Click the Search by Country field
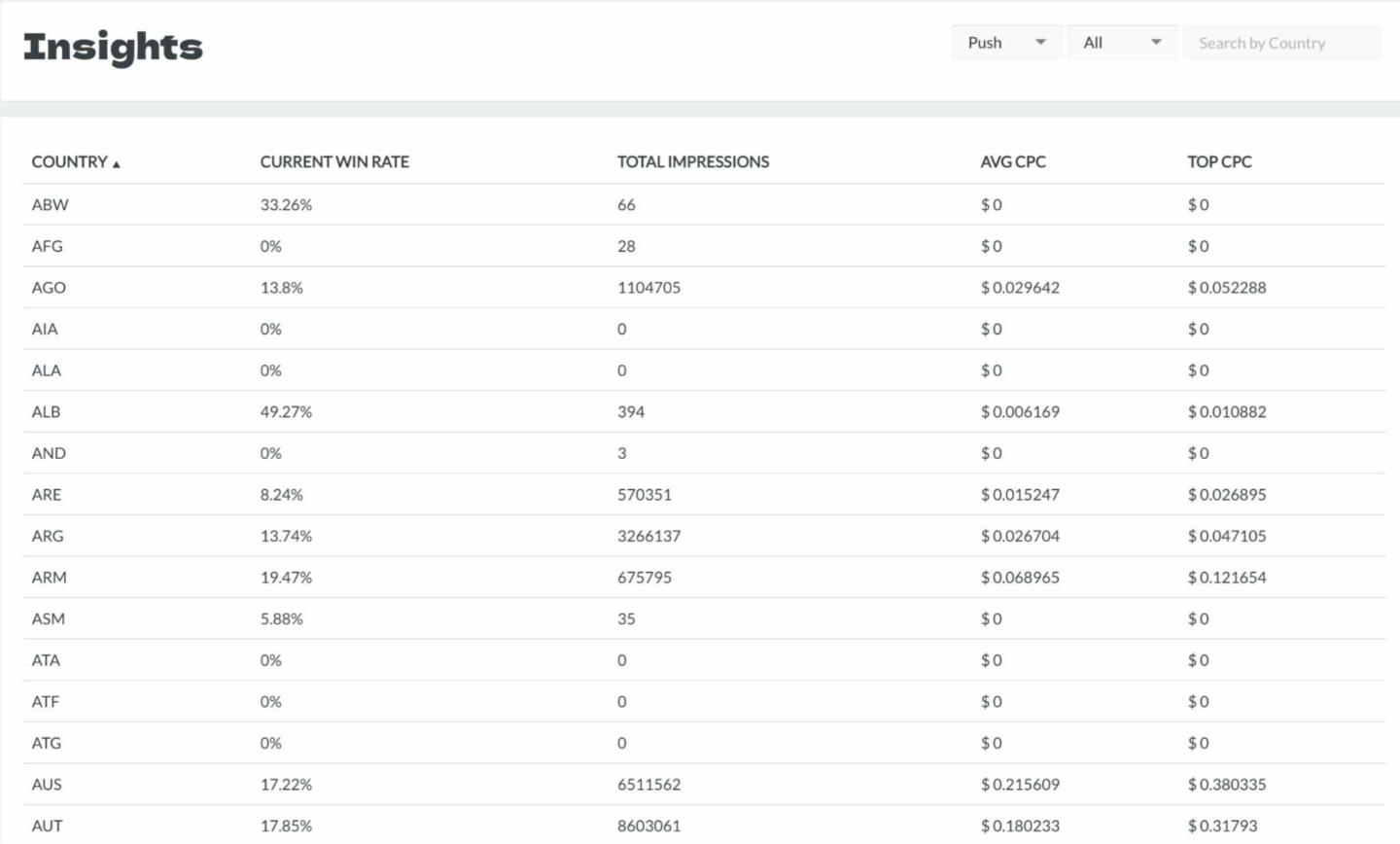 [1281, 43]
